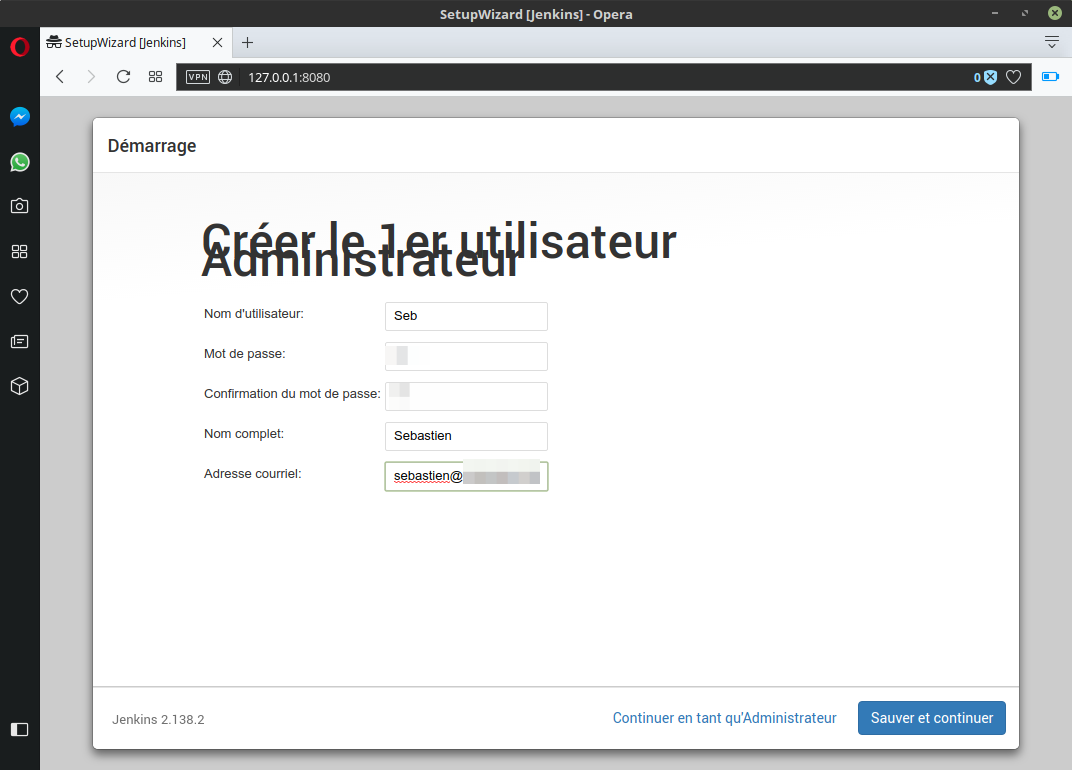Select the SetupWizard [Jenkins] tab

(x=125, y=43)
